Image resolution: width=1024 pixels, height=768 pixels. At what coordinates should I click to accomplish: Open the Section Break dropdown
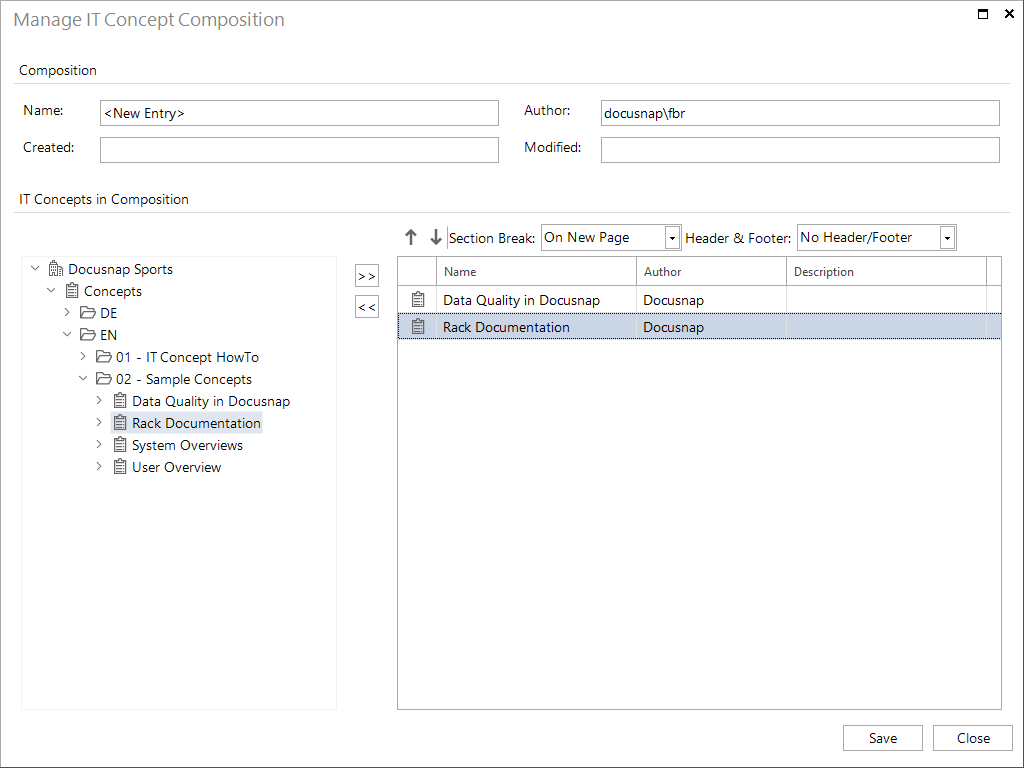672,238
